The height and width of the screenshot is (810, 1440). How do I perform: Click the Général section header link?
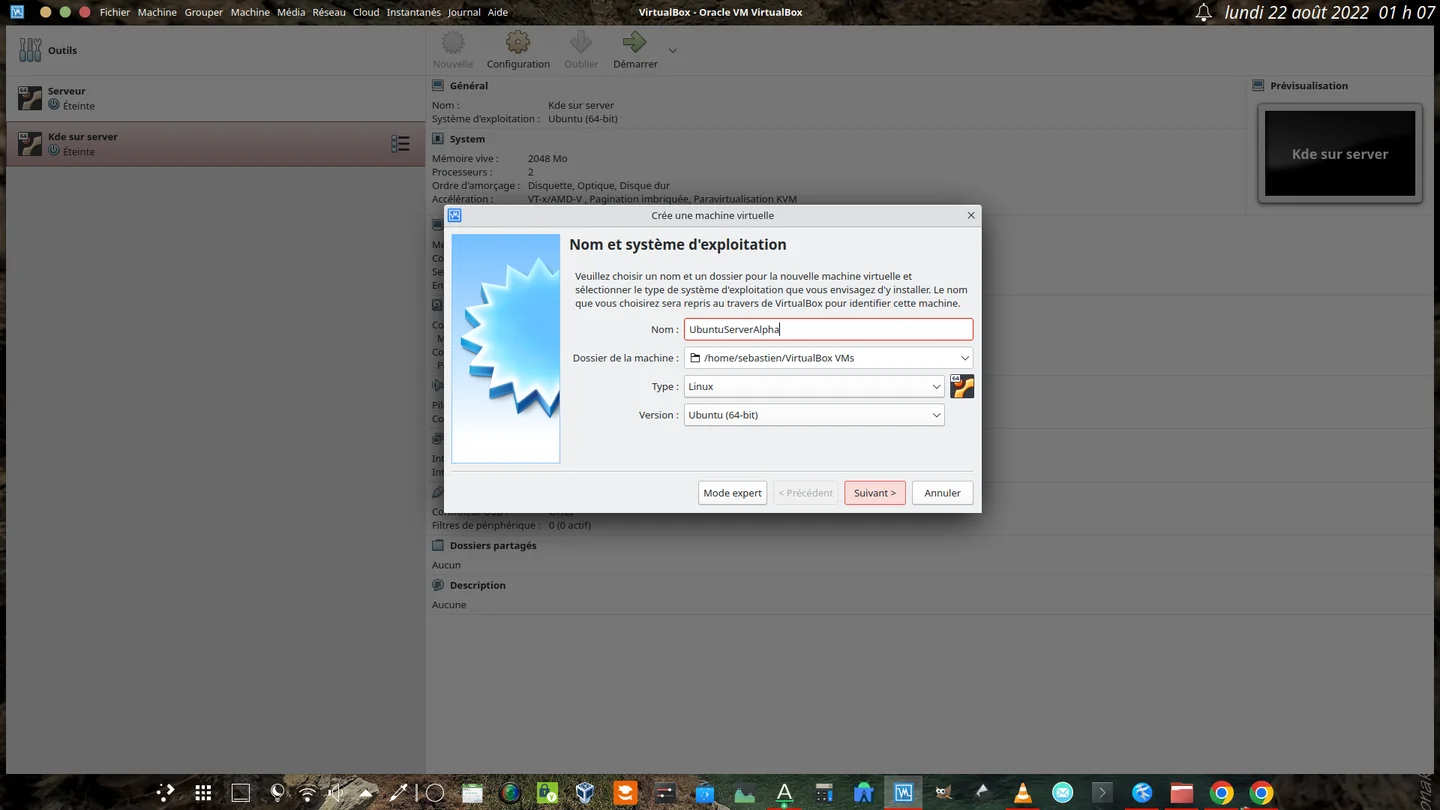(x=469, y=86)
